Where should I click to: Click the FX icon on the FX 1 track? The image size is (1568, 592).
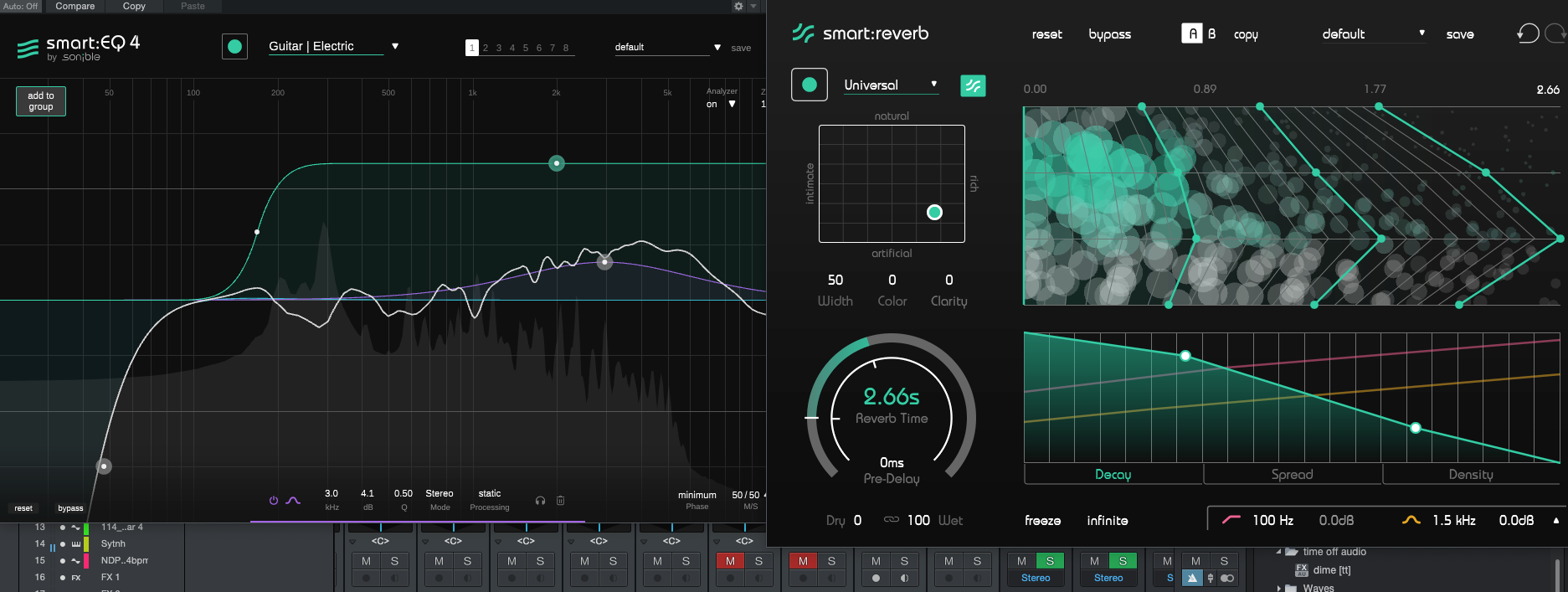[76, 578]
